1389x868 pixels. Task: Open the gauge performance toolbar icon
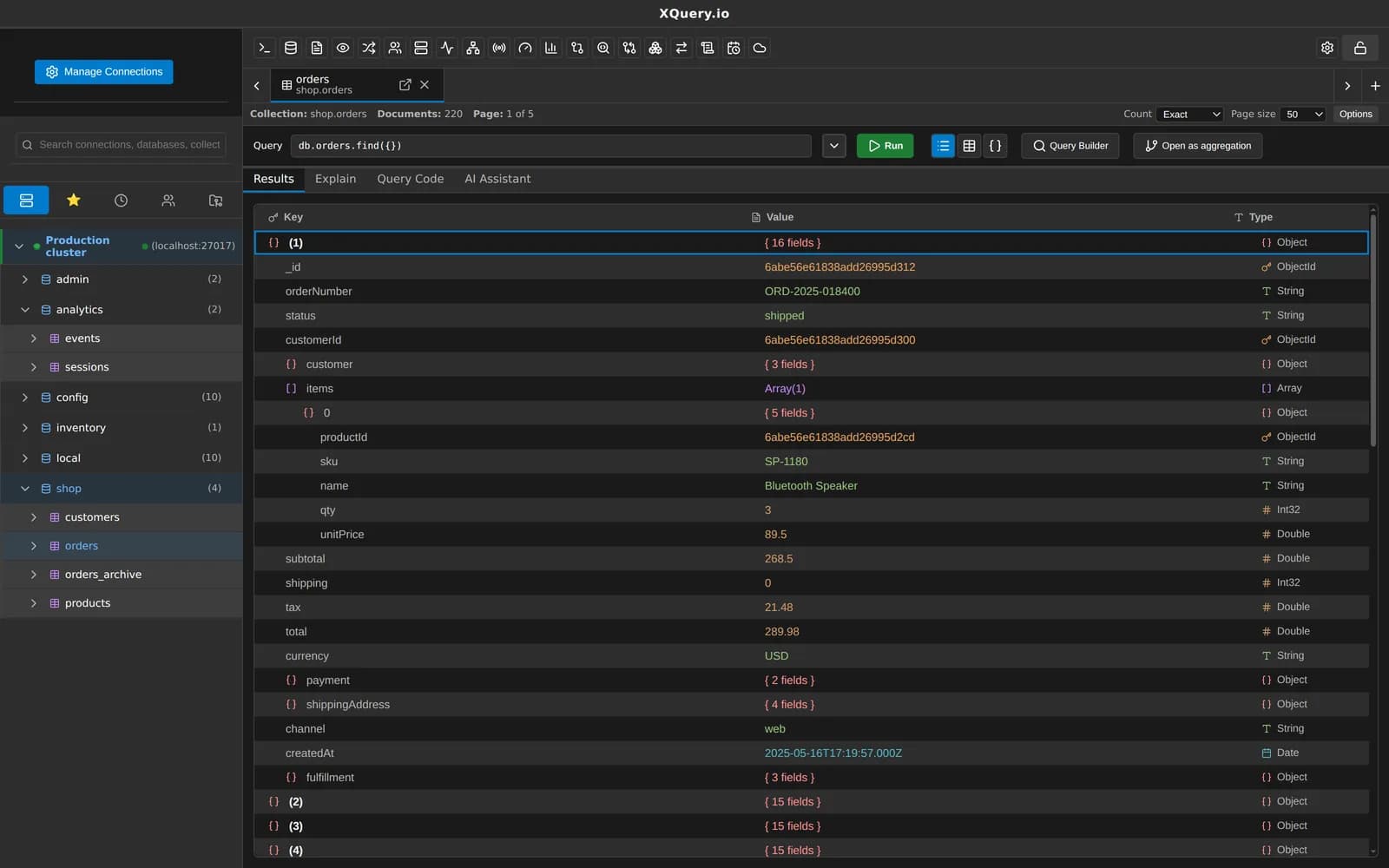click(x=525, y=48)
